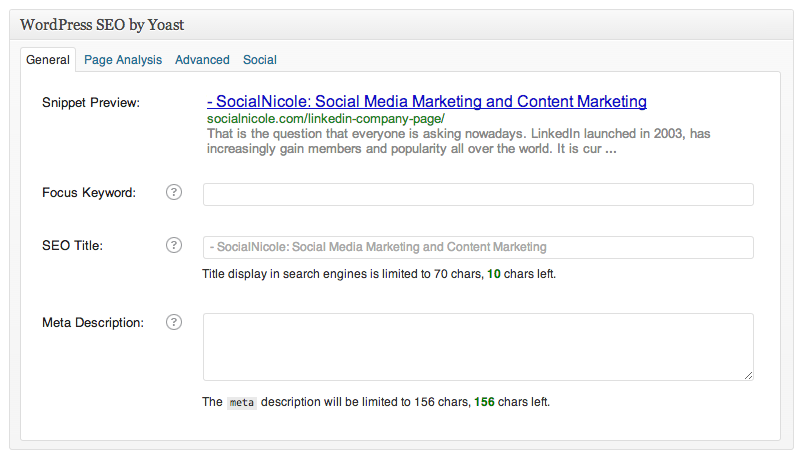Click inside the SEO Title input field
The height and width of the screenshot is (462, 803).
[x=478, y=247]
